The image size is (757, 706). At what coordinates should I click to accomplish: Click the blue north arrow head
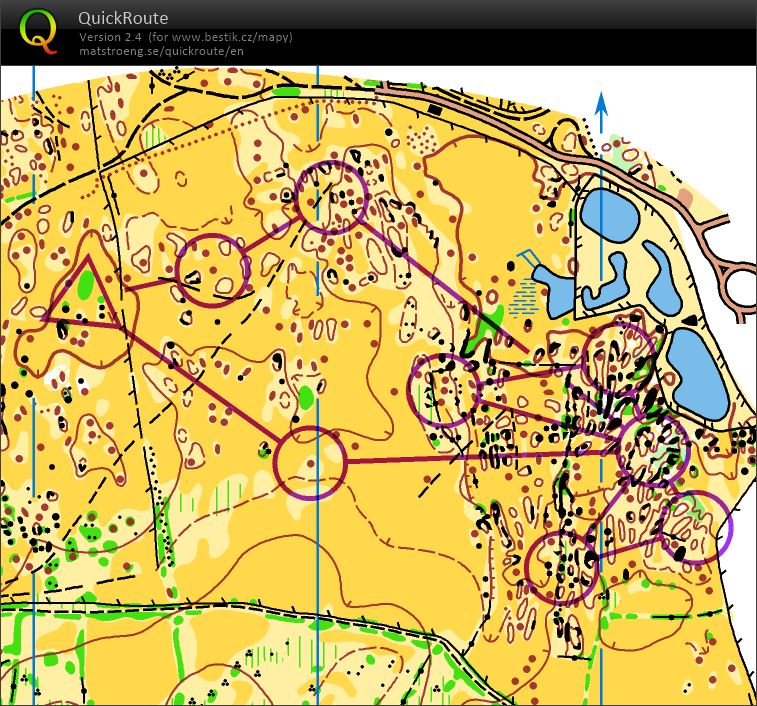tap(601, 101)
